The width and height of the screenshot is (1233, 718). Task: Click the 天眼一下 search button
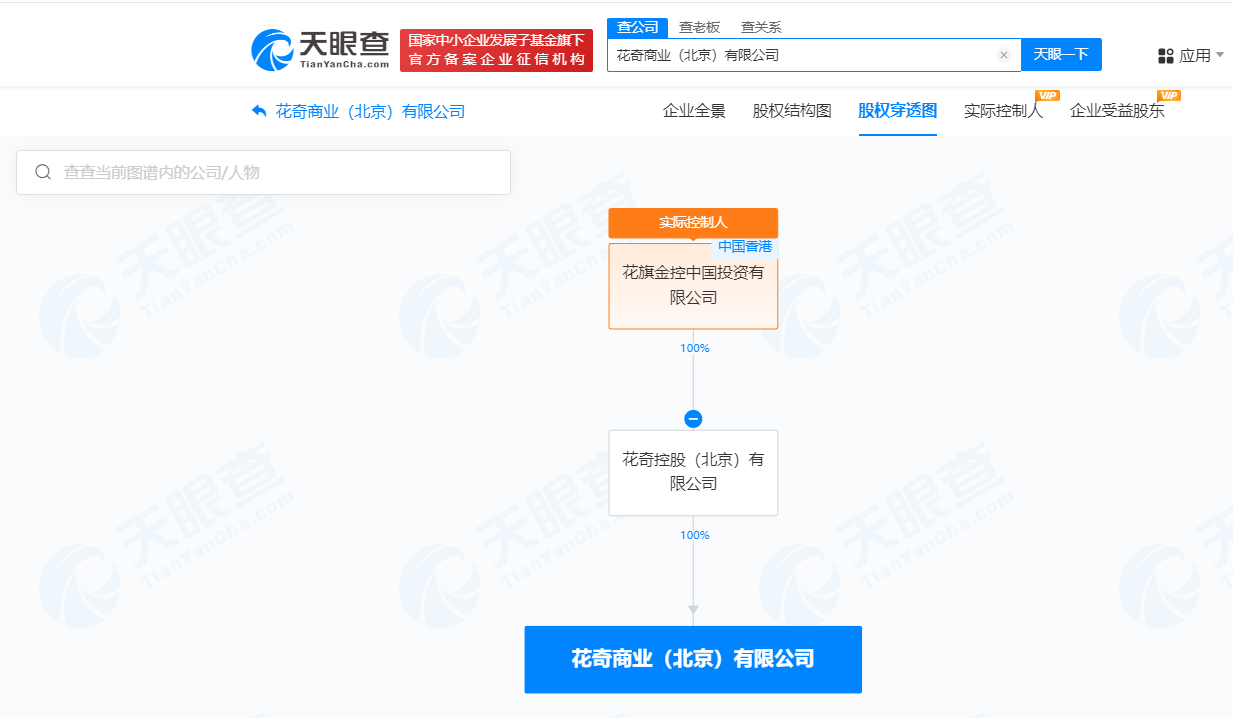(1061, 55)
